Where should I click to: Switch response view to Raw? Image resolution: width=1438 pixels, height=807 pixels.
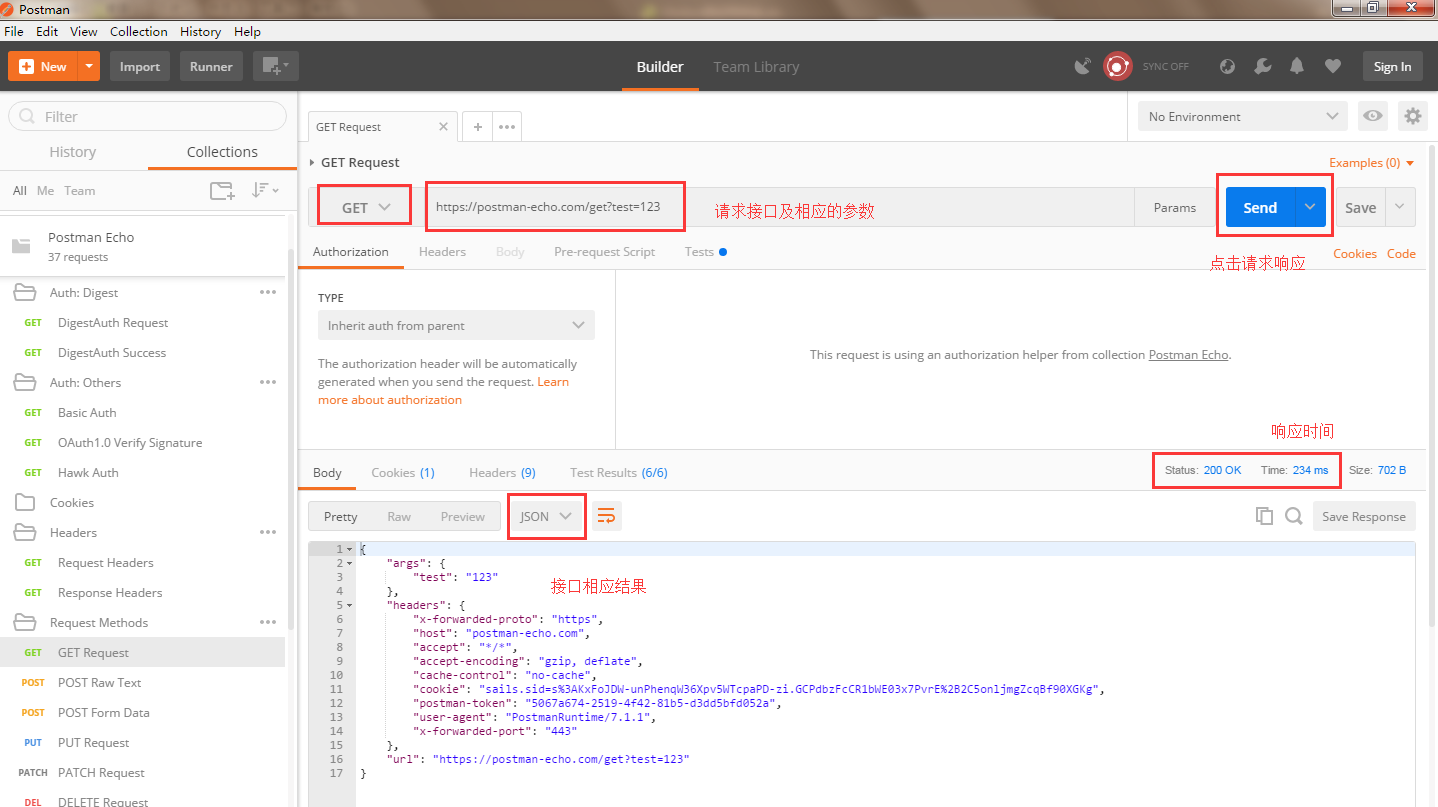399,517
